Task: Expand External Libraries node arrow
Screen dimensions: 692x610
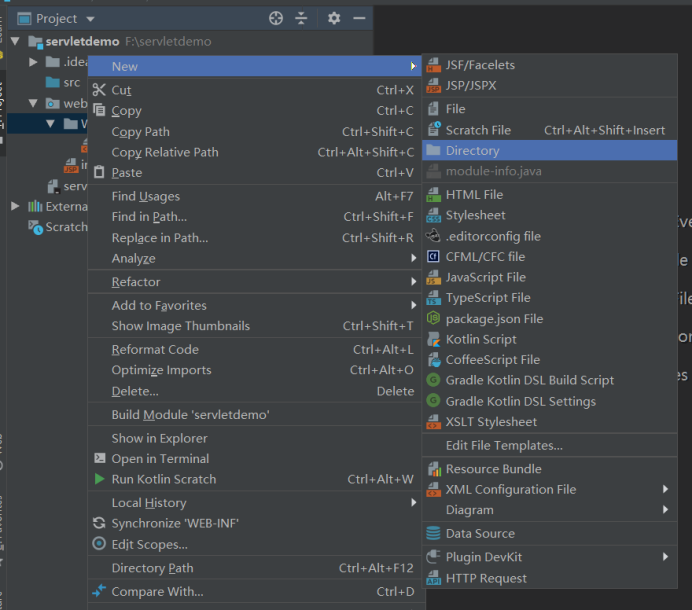Action: coord(15,206)
